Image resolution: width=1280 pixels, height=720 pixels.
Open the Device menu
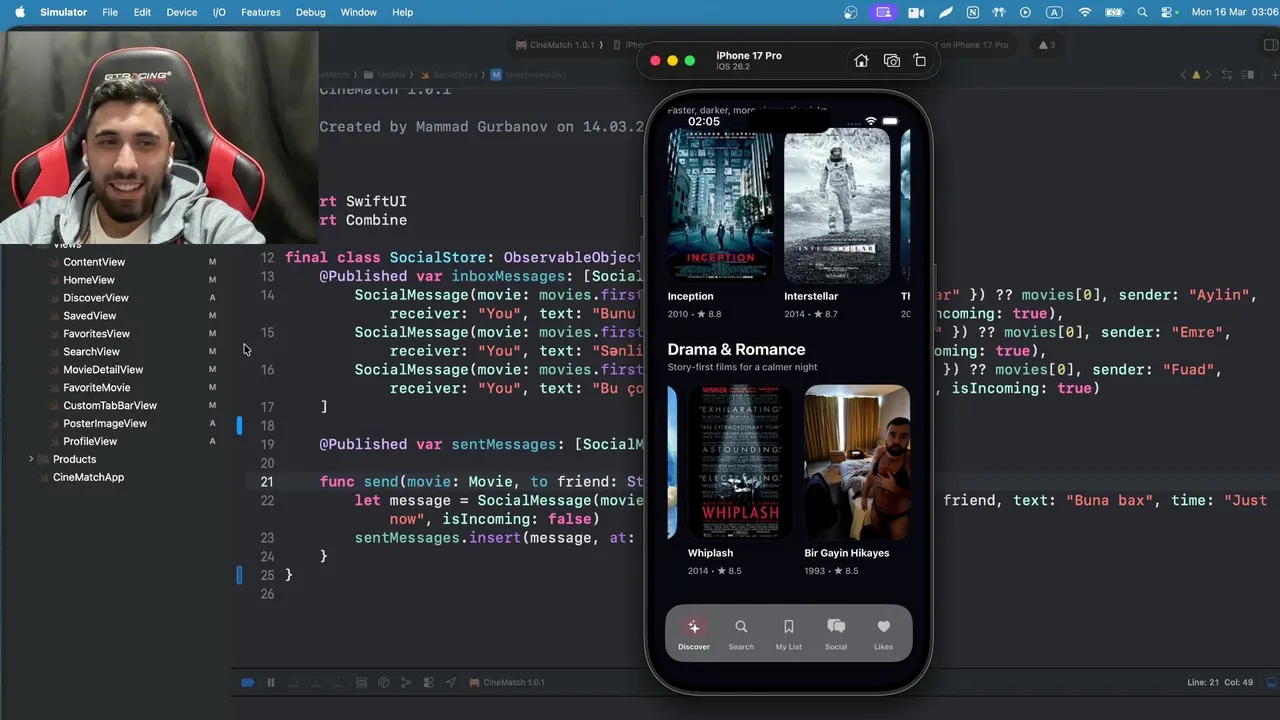coord(182,12)
